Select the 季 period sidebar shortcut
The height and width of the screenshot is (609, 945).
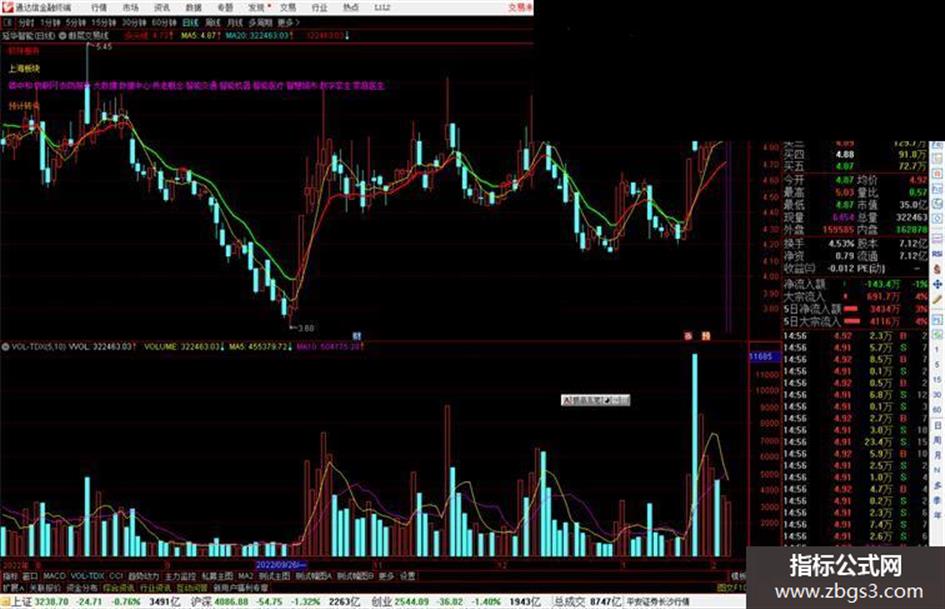(937, 501)
